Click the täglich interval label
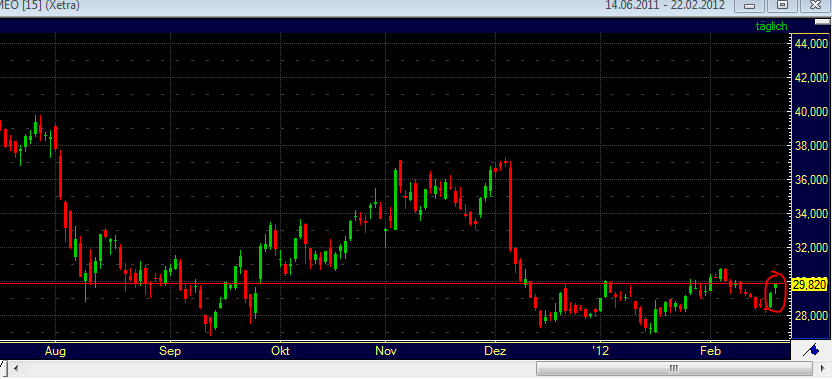The height and width of the screenshot is (379, 832). point(772,26)
